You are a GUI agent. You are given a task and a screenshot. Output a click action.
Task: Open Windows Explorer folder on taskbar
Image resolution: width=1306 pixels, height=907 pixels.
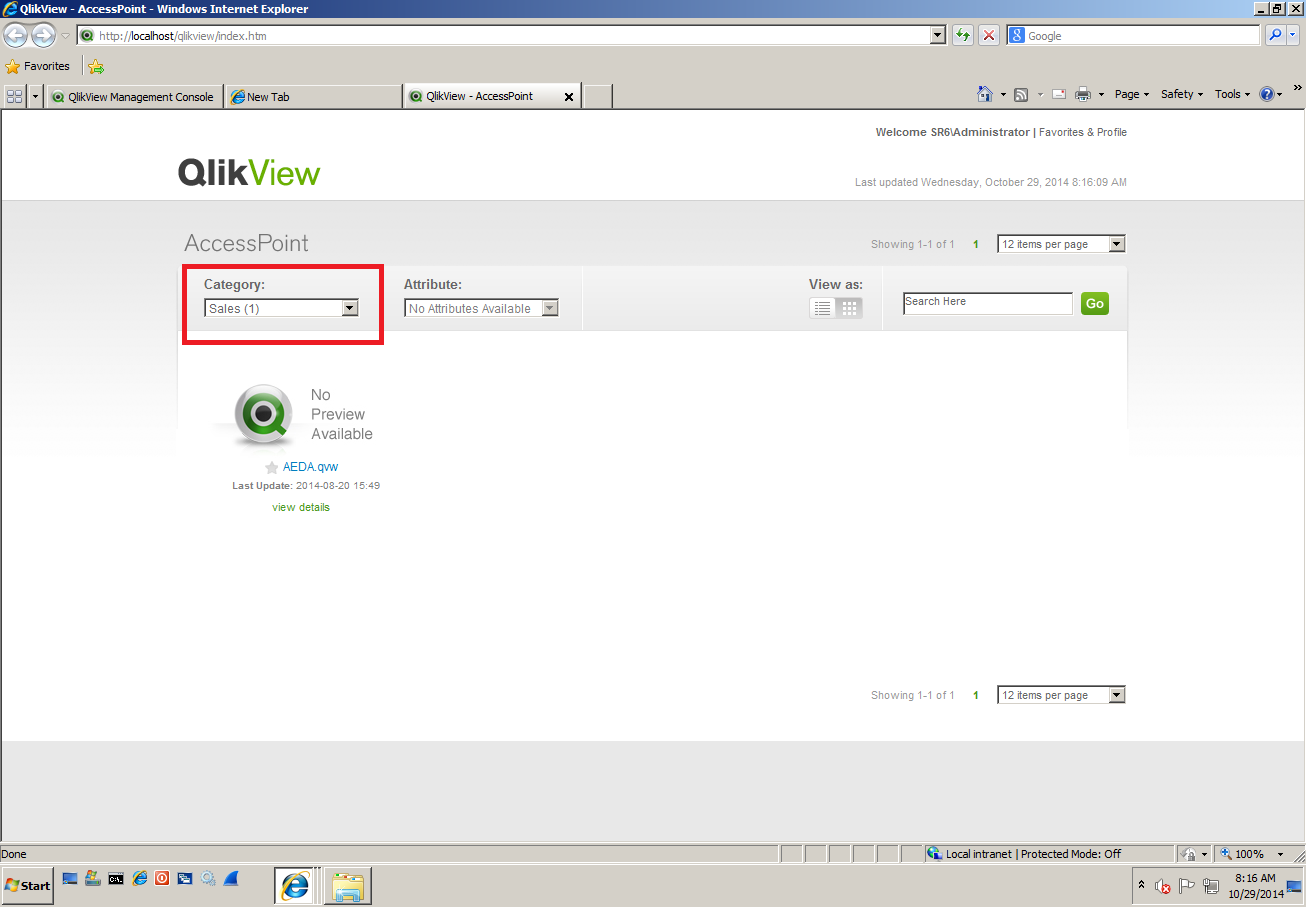[348, 885]
